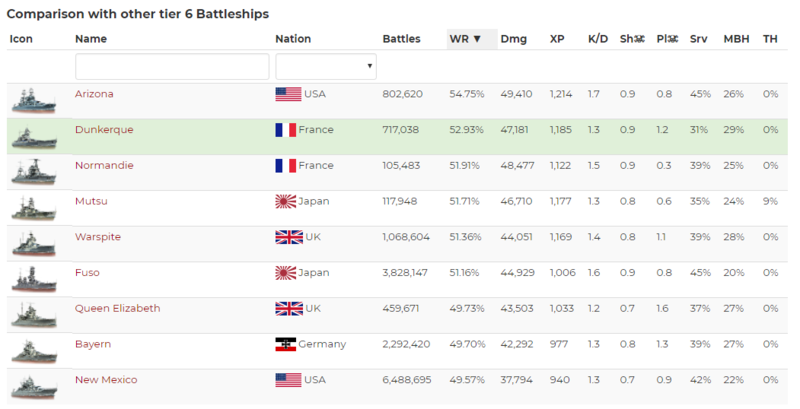Click the New Mexico ship icon

pyautogui.click(x=31, y=387)
